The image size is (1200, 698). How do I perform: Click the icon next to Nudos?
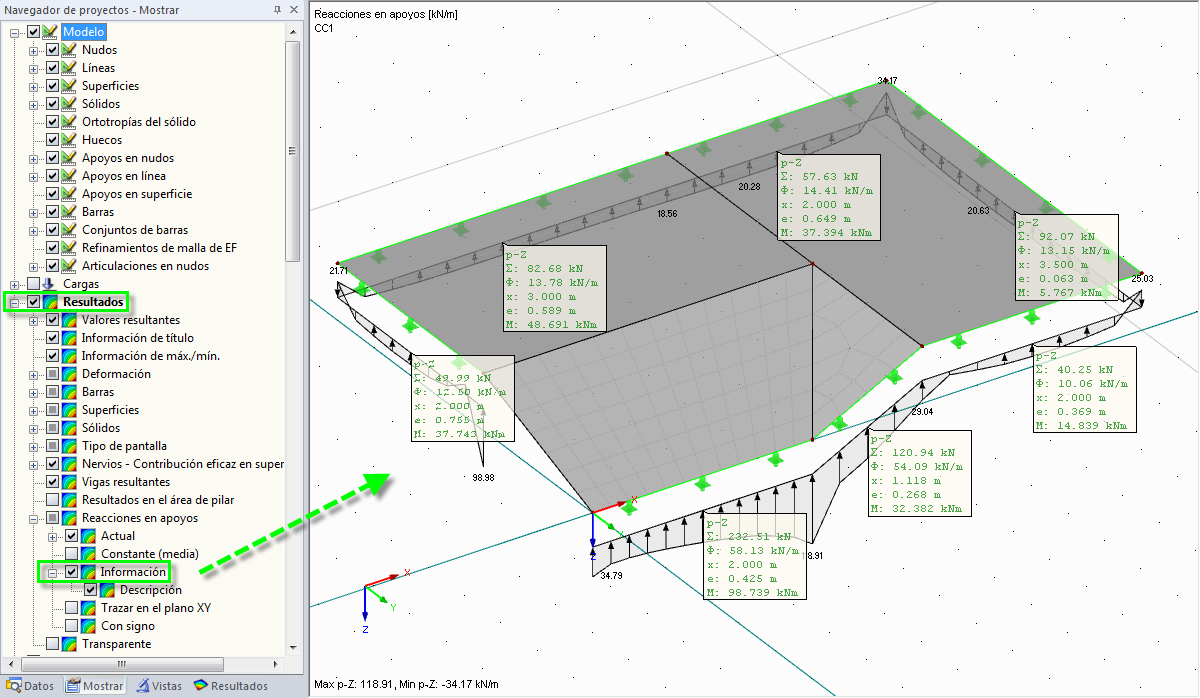pyautogui.click(x=69, y=50)
